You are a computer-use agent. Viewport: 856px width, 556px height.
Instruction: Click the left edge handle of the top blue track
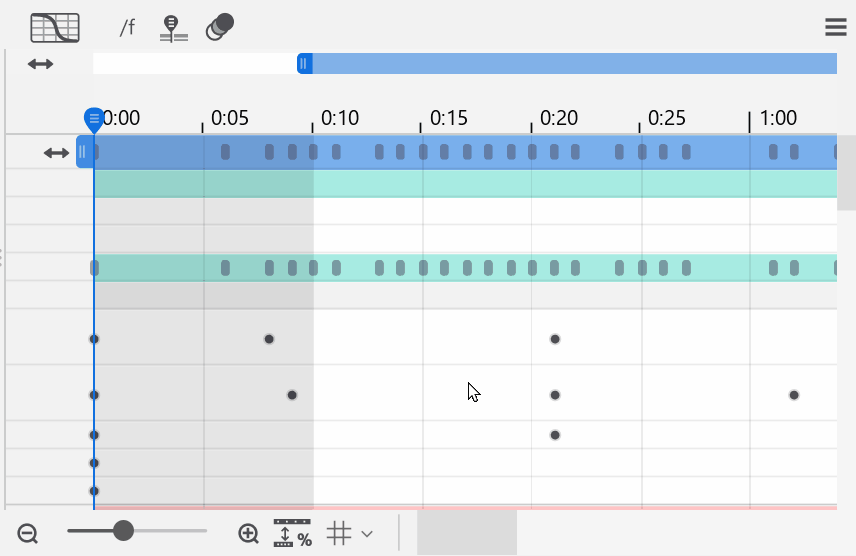click(83, 152)
